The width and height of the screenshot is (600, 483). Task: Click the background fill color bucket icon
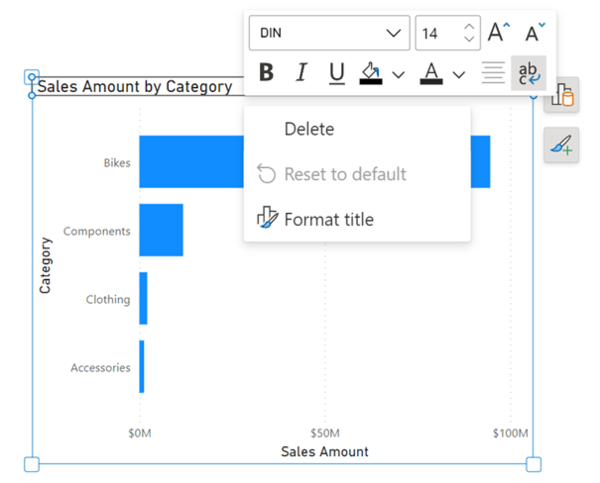click(370, 70)
